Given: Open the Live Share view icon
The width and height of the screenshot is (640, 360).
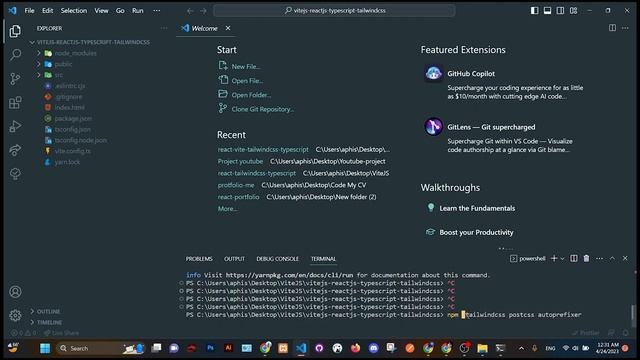Looking at the screenshot, I should coord(15,150).
